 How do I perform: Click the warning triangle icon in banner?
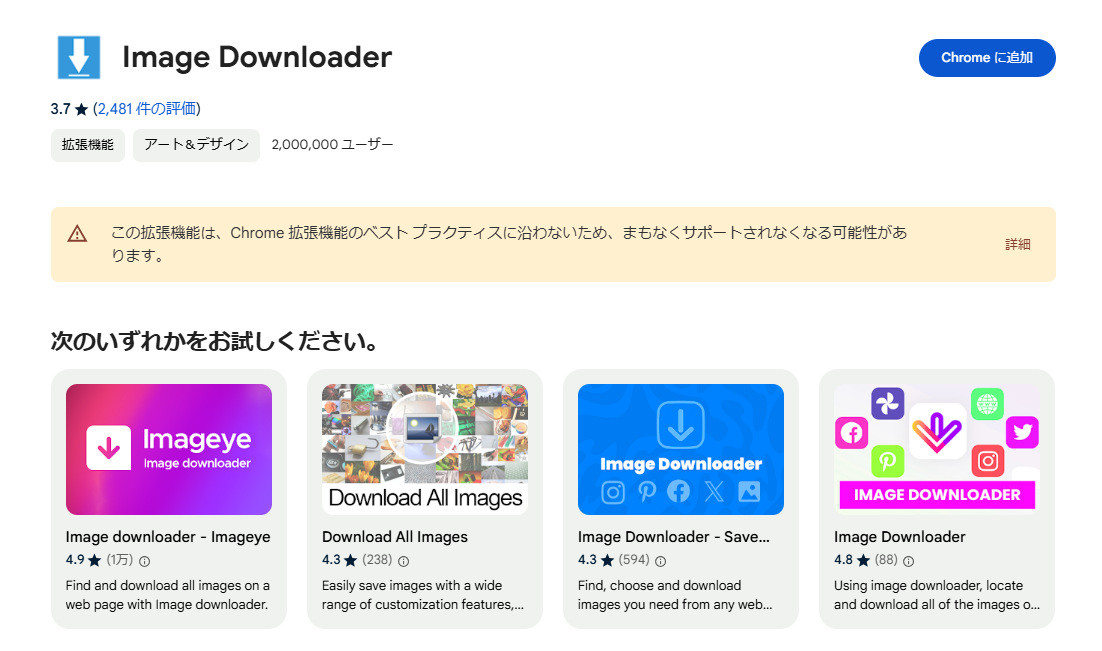77,234
